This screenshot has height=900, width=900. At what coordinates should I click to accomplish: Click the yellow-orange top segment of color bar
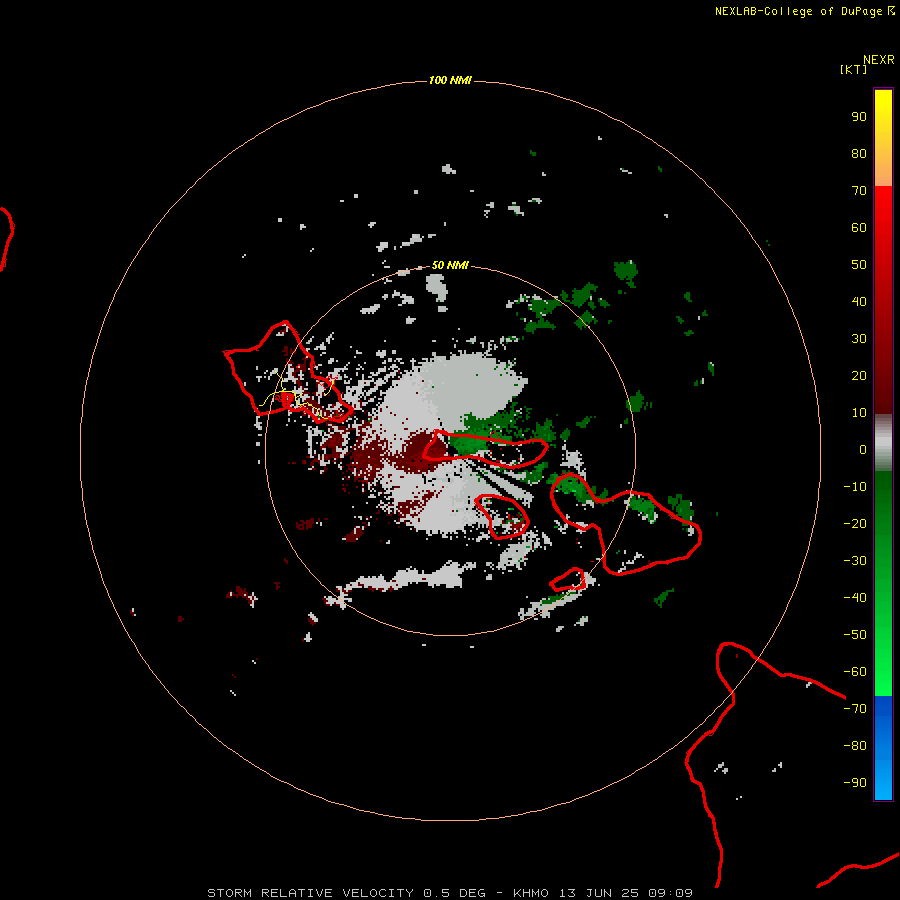883,138
